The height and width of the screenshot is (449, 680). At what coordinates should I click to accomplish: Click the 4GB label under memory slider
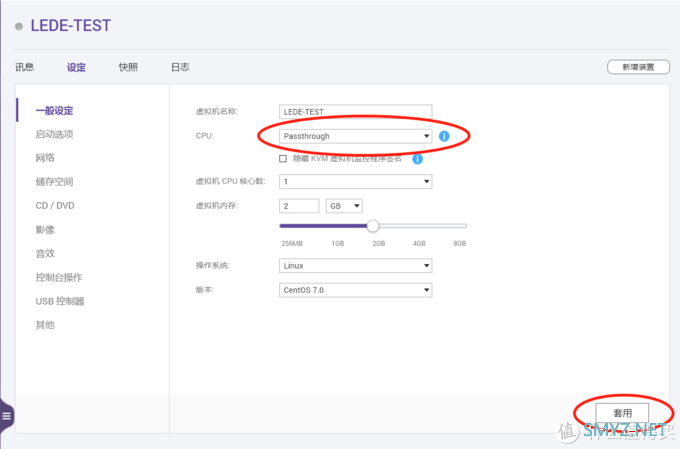click(419, 243)
